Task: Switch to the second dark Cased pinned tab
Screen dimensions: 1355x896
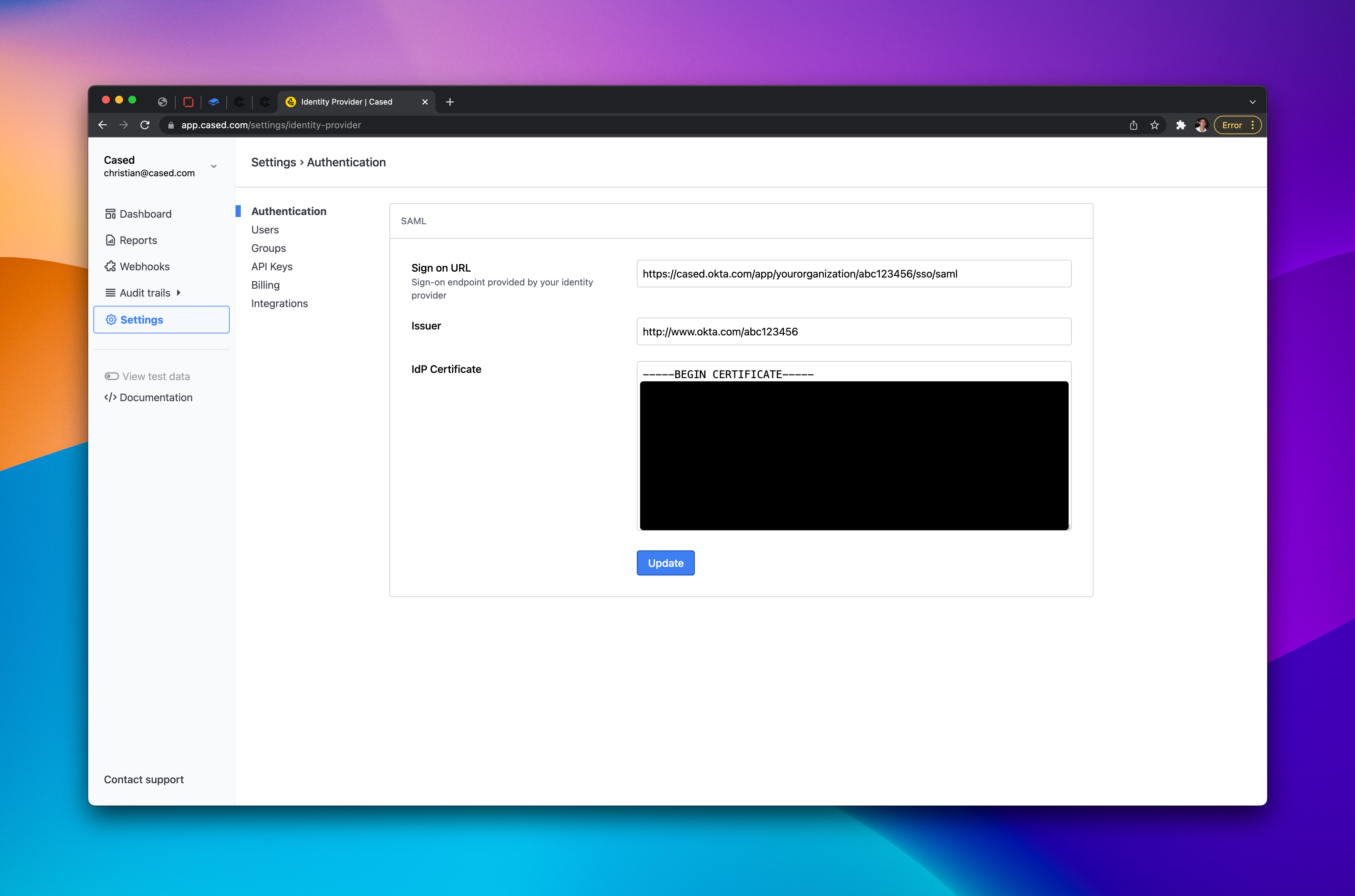Action: (265, 102)
